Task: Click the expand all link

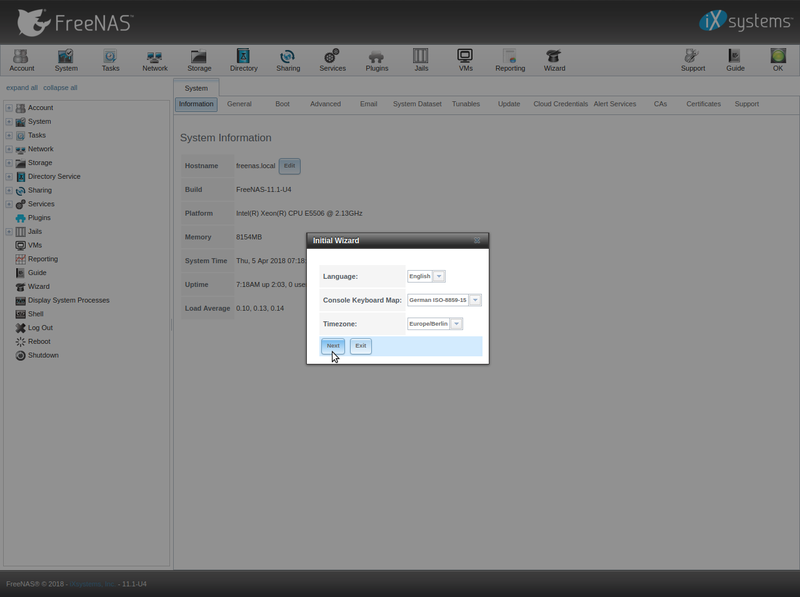Action: (x=22, y=88)
